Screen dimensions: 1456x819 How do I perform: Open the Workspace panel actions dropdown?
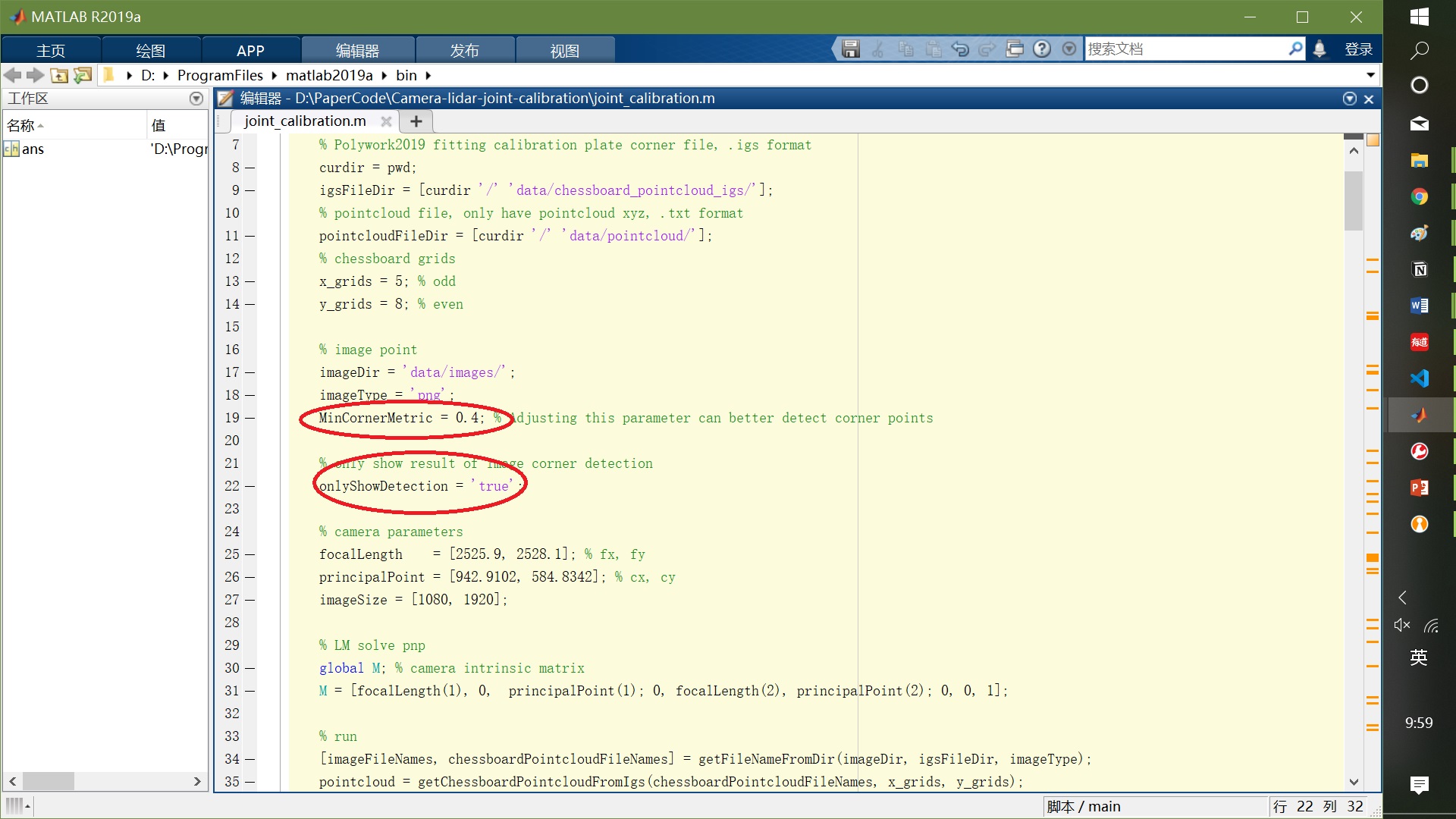(196, 99)
